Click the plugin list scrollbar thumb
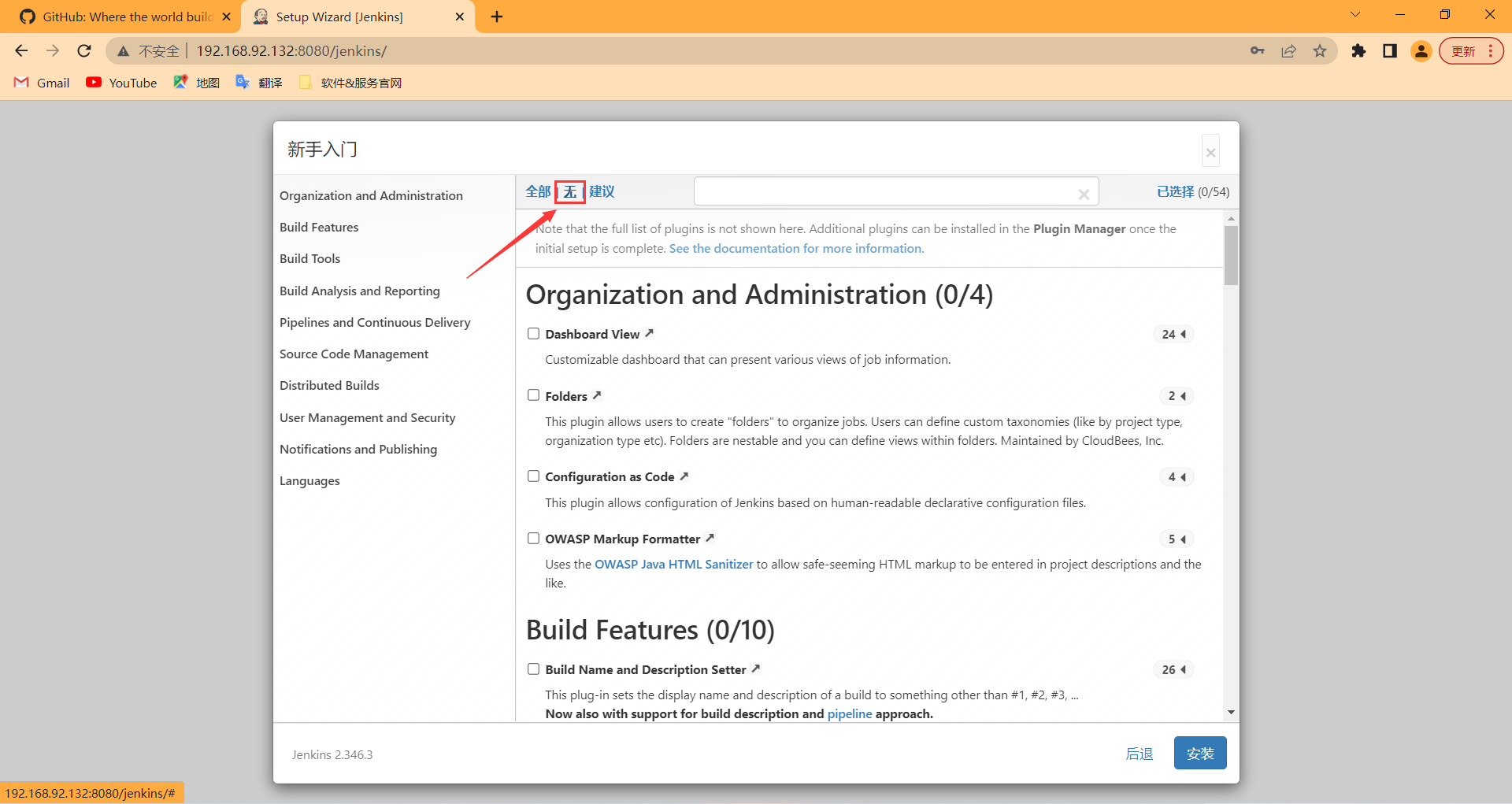The image size is (1512, 804). [x=1231, y=255]
